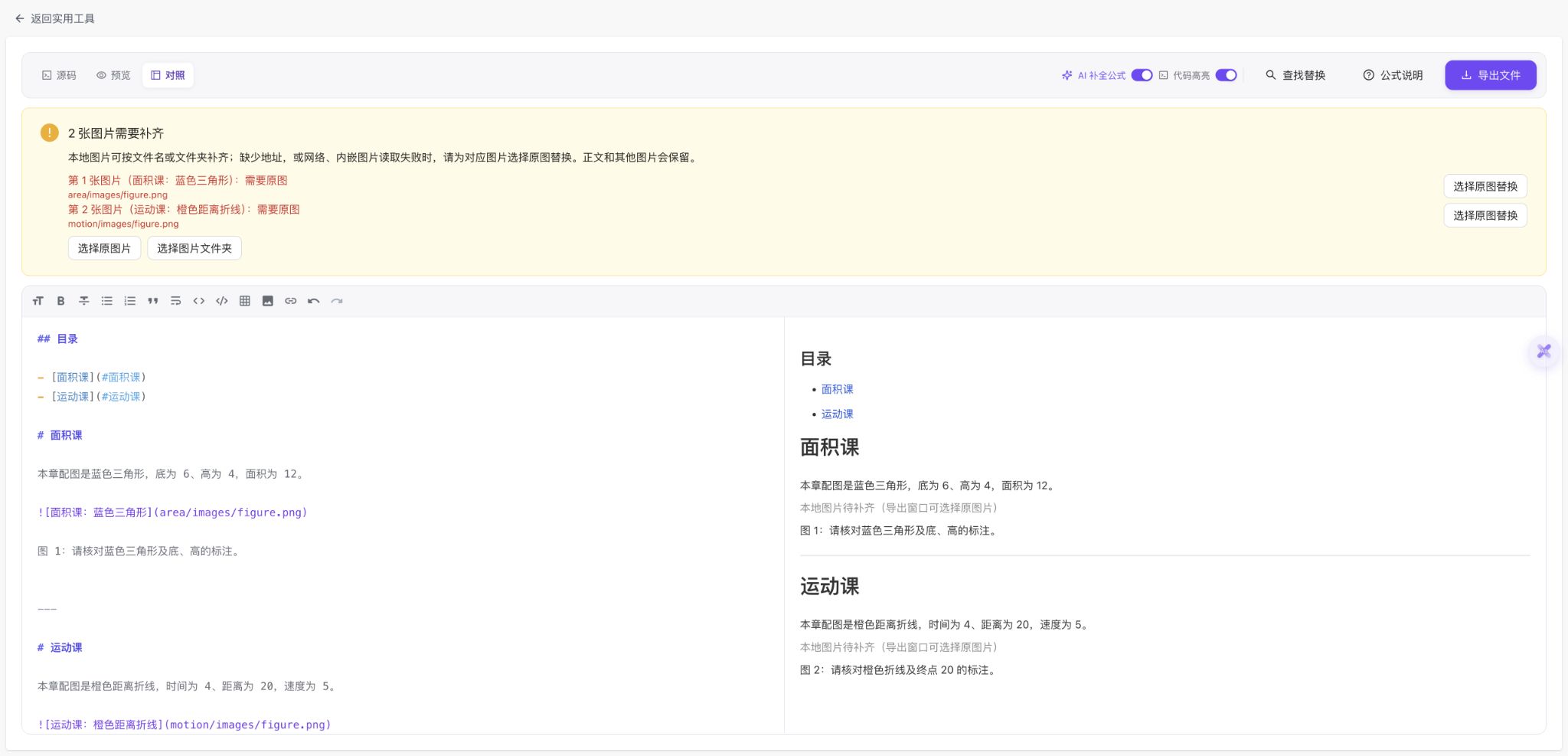1568x756 pixels.
Task: Insert a block quote
Action: pos(153,301)
